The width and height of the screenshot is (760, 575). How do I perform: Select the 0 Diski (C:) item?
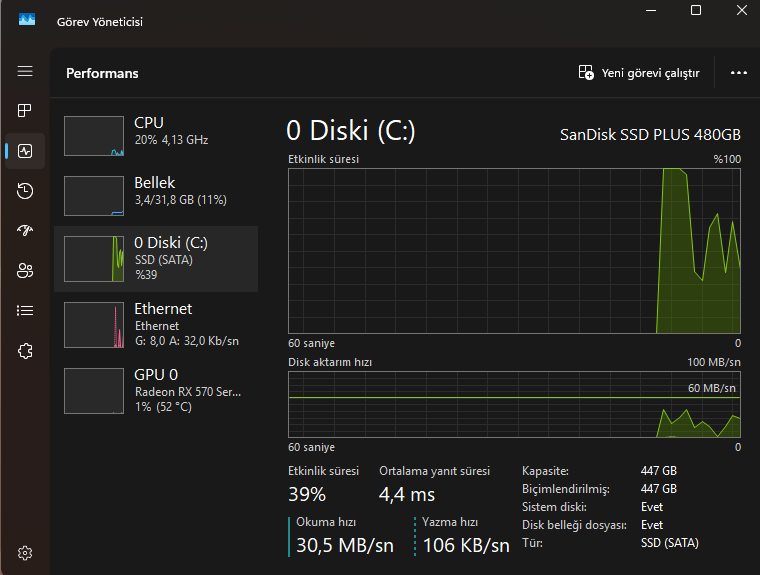[156, 259]
